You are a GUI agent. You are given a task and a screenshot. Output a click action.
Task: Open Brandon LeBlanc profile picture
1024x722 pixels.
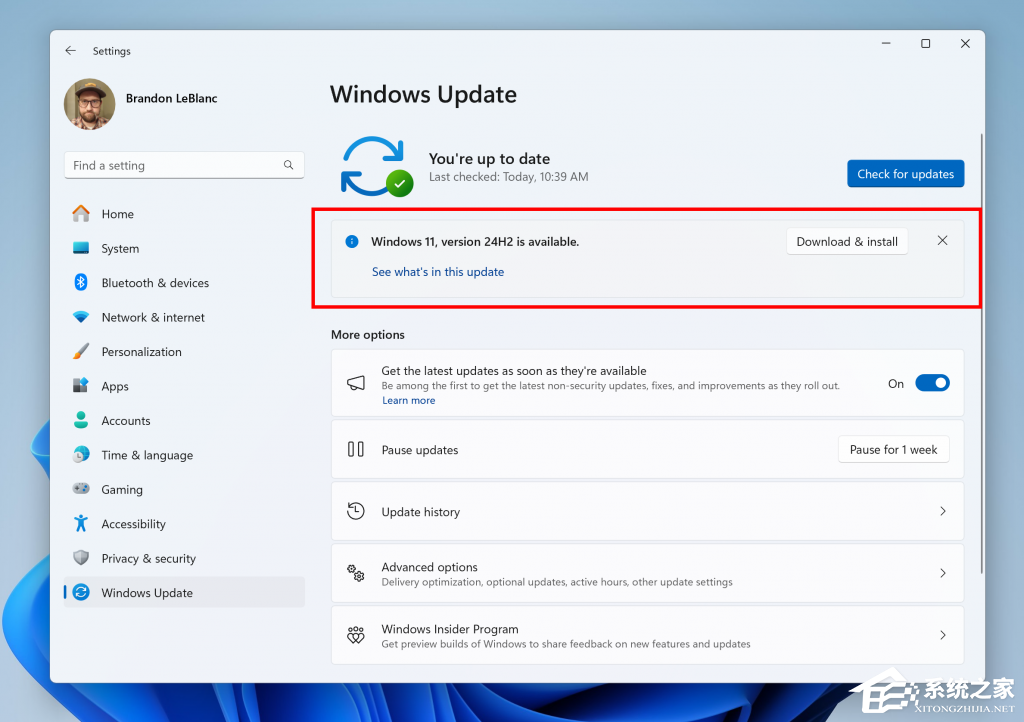click(x=89, y=104)
